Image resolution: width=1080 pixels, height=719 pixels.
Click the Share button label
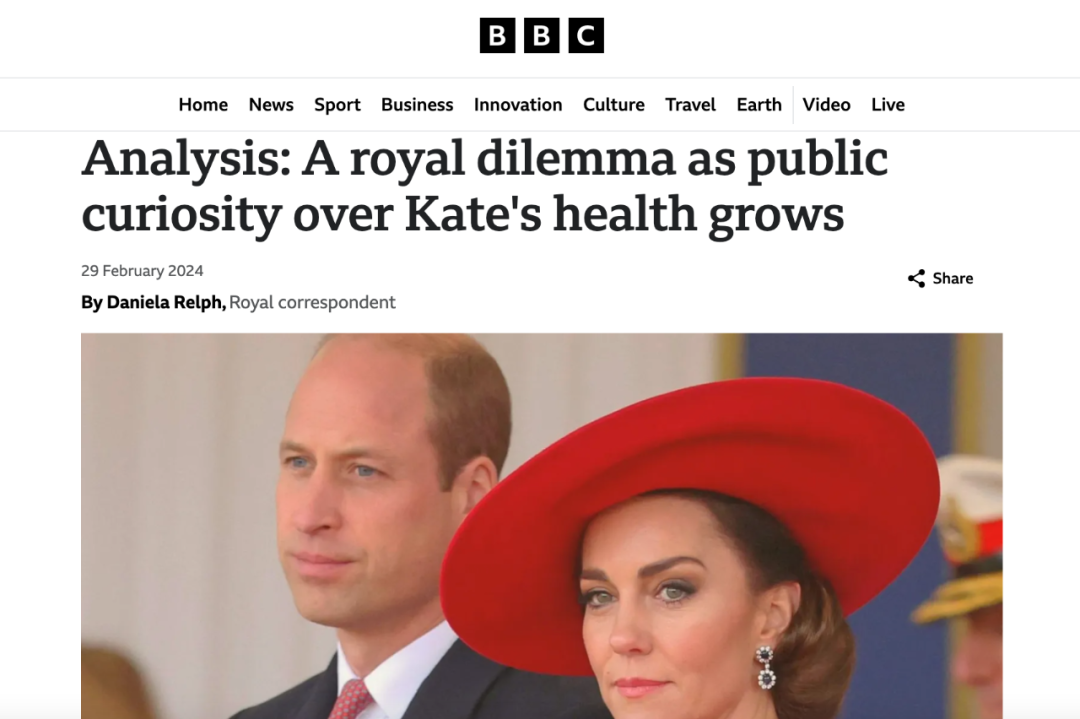click(x=953, y=279)
